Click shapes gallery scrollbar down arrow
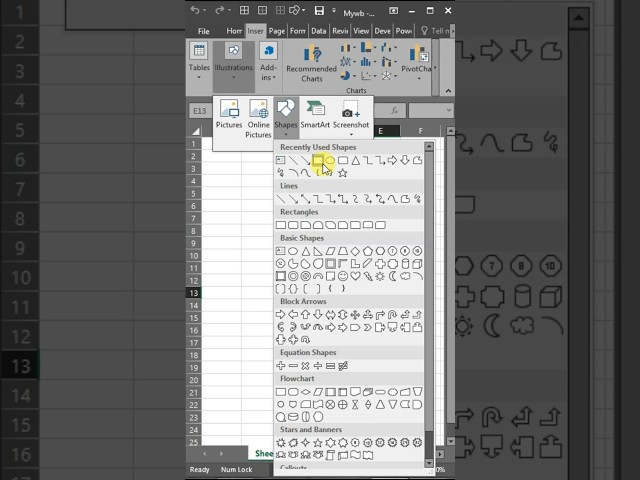This screenshot has width=640, height=480. click(x=429, y=462)
